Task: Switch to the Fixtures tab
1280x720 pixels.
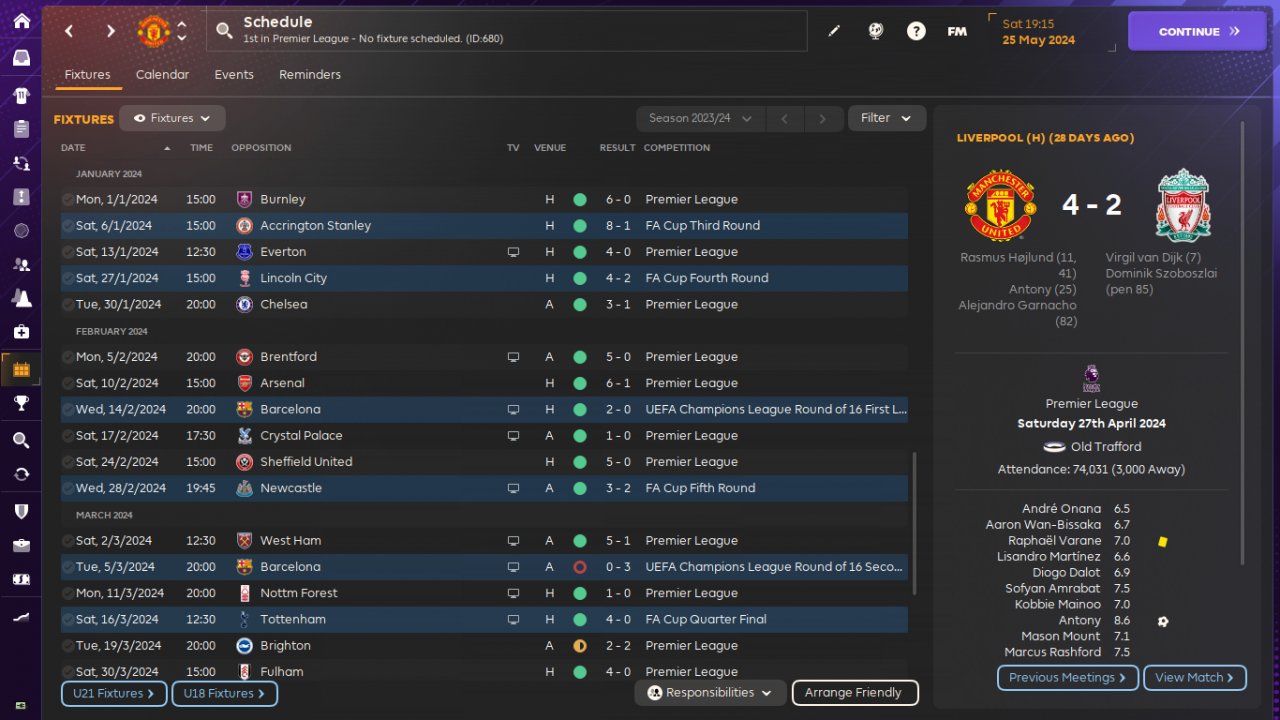Action: (x=87, y=75)
